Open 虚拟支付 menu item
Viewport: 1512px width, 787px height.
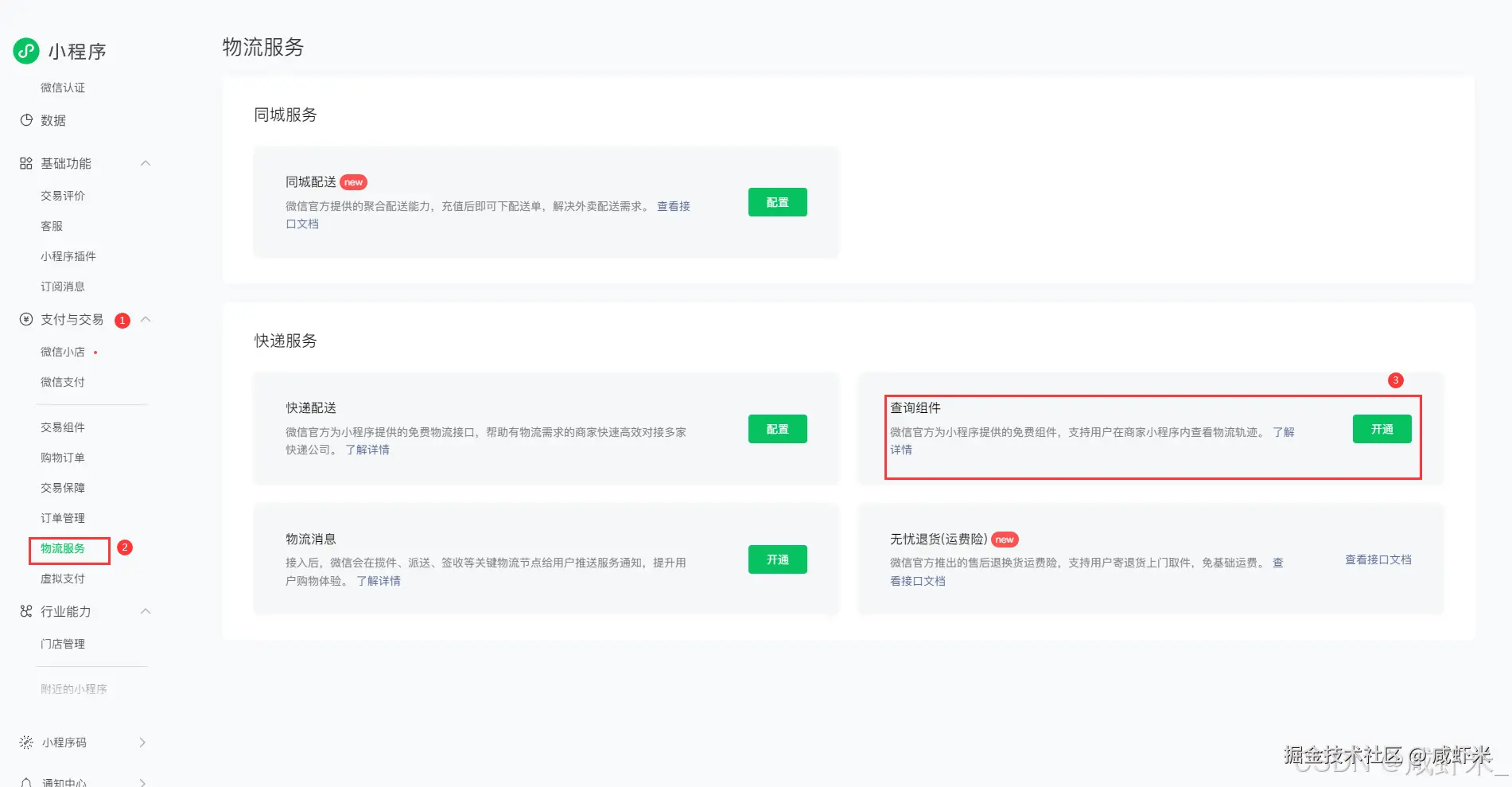click(x=63, y=579)
